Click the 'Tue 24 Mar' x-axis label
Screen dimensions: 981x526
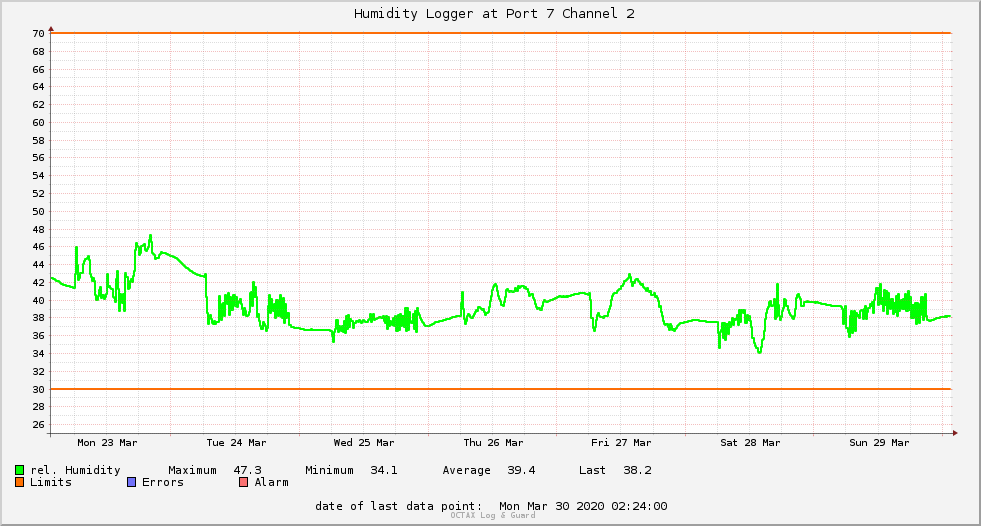(x=236, y=442)
